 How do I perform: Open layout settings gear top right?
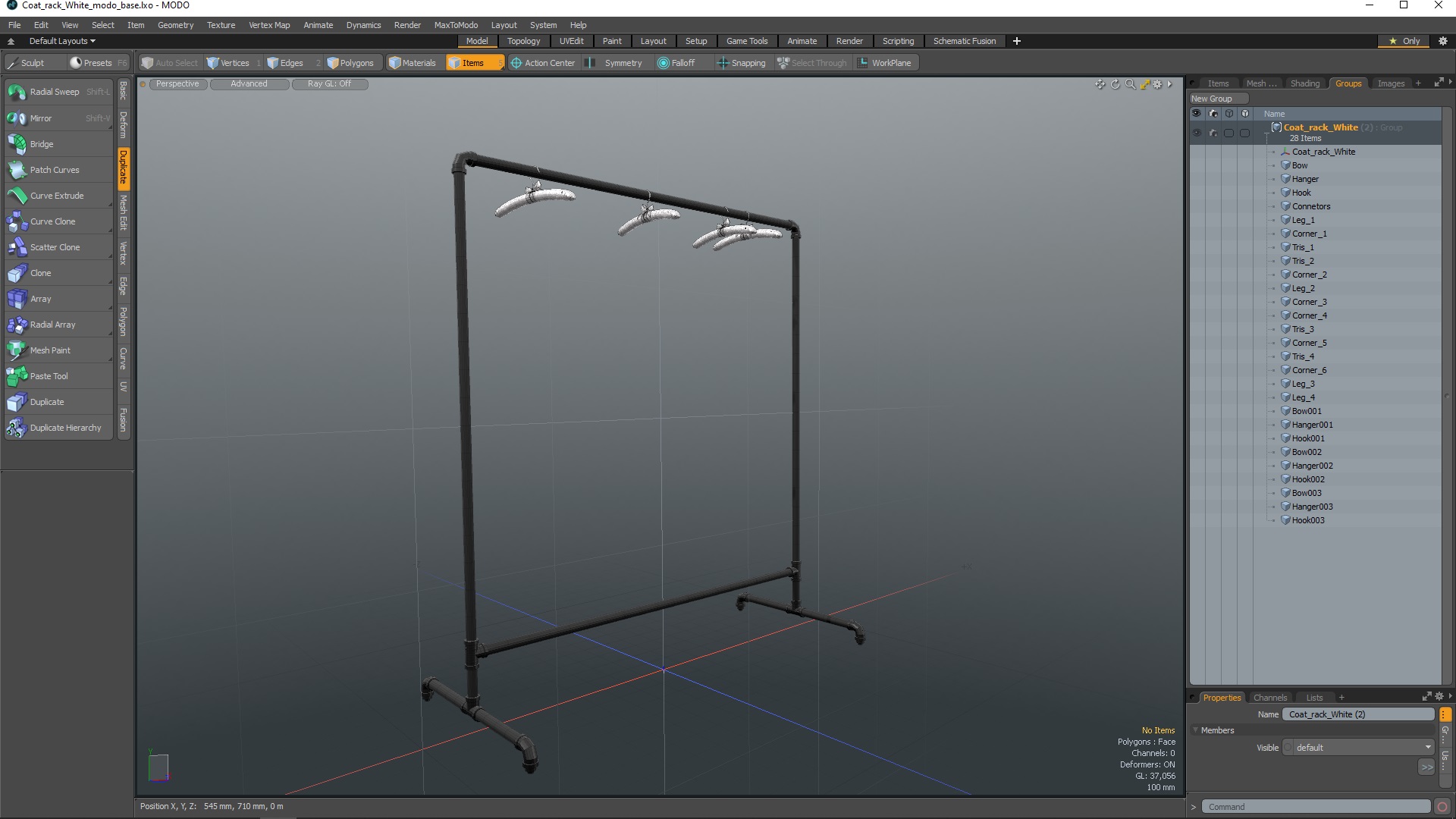(1442, 41)
